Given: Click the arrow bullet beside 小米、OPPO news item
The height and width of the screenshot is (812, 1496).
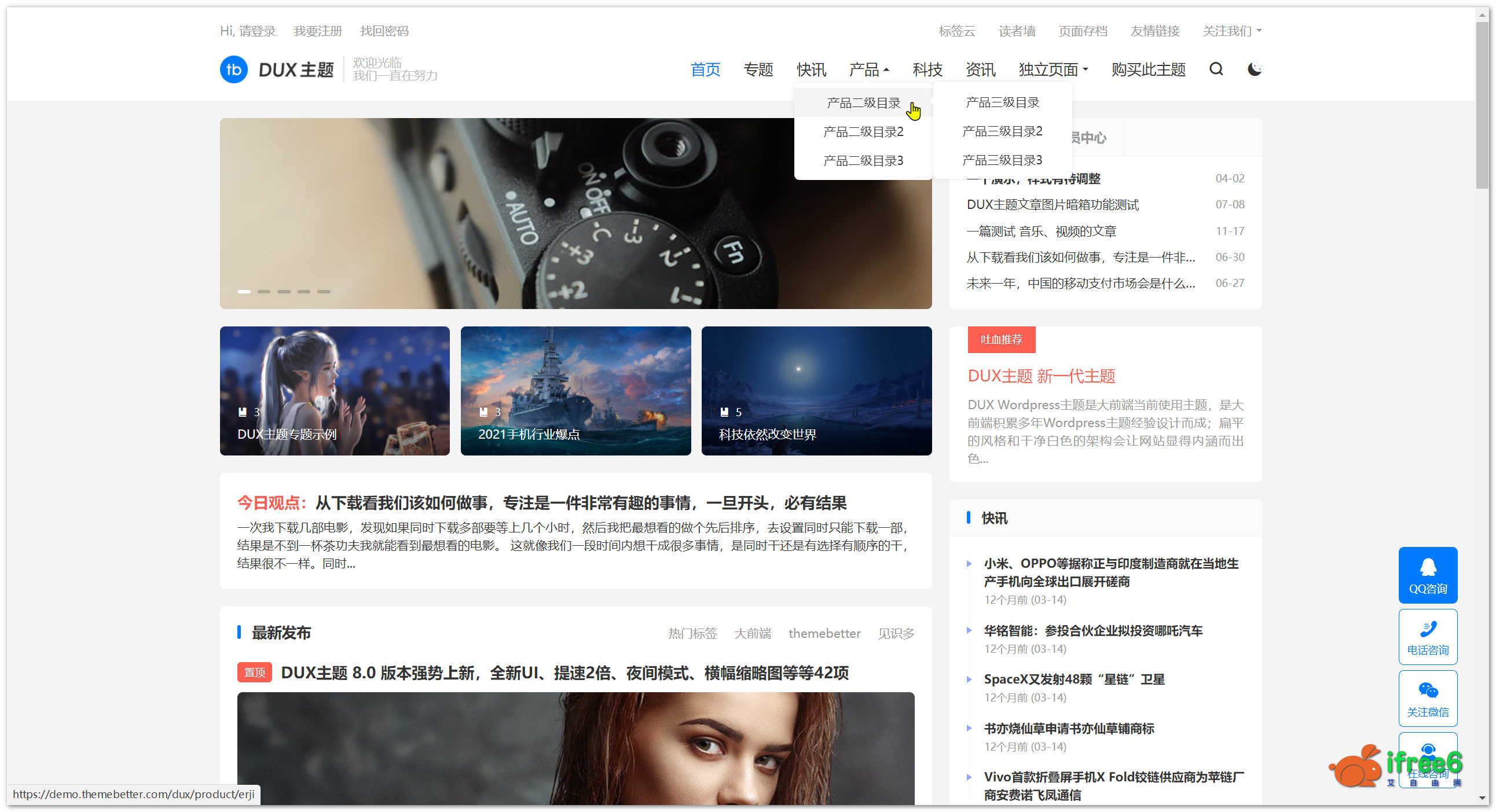Looking at the screenshot, I should pyautogui.click(x=969, y=563).
